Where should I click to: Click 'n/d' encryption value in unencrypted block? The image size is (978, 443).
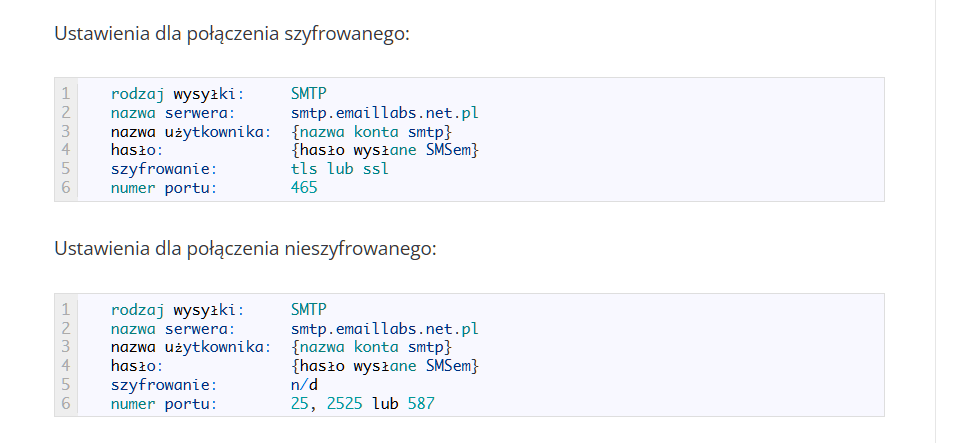[x=304, y=384]
